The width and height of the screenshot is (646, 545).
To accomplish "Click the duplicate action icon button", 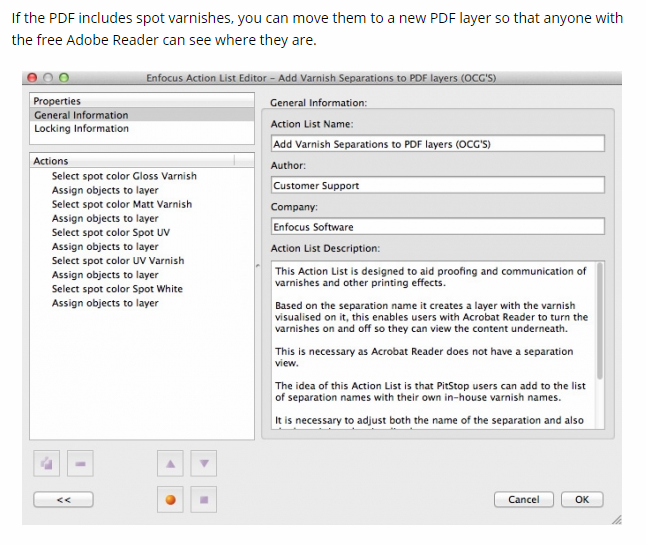I will pyautogui.click(x=47, y=463).
